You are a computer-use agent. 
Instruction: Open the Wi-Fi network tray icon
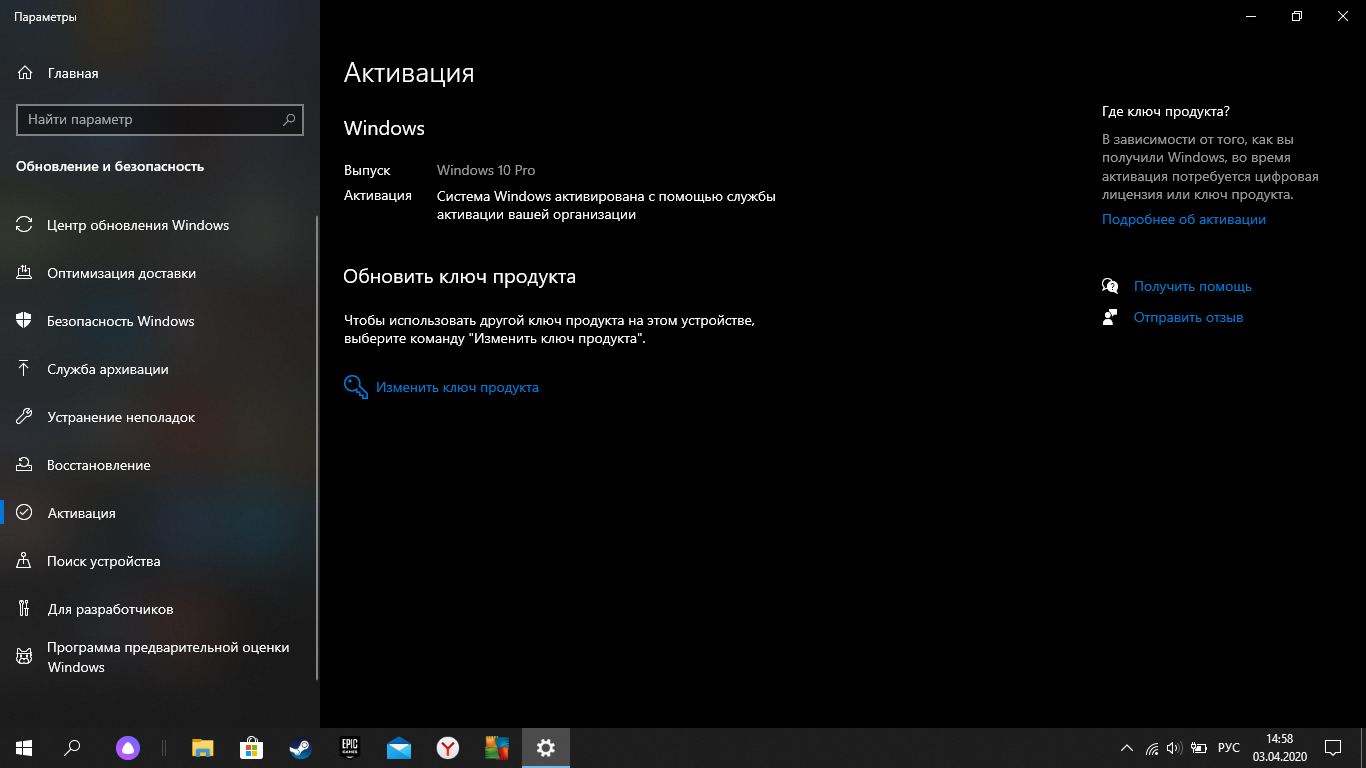1152,748
